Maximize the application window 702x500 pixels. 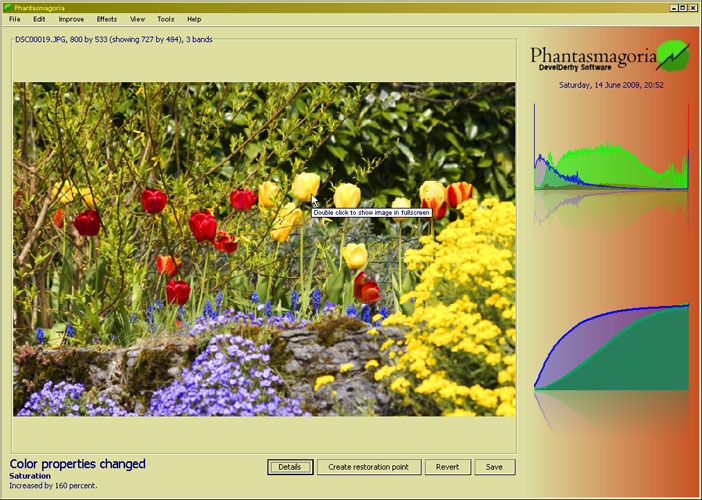[x=679, y=6]
